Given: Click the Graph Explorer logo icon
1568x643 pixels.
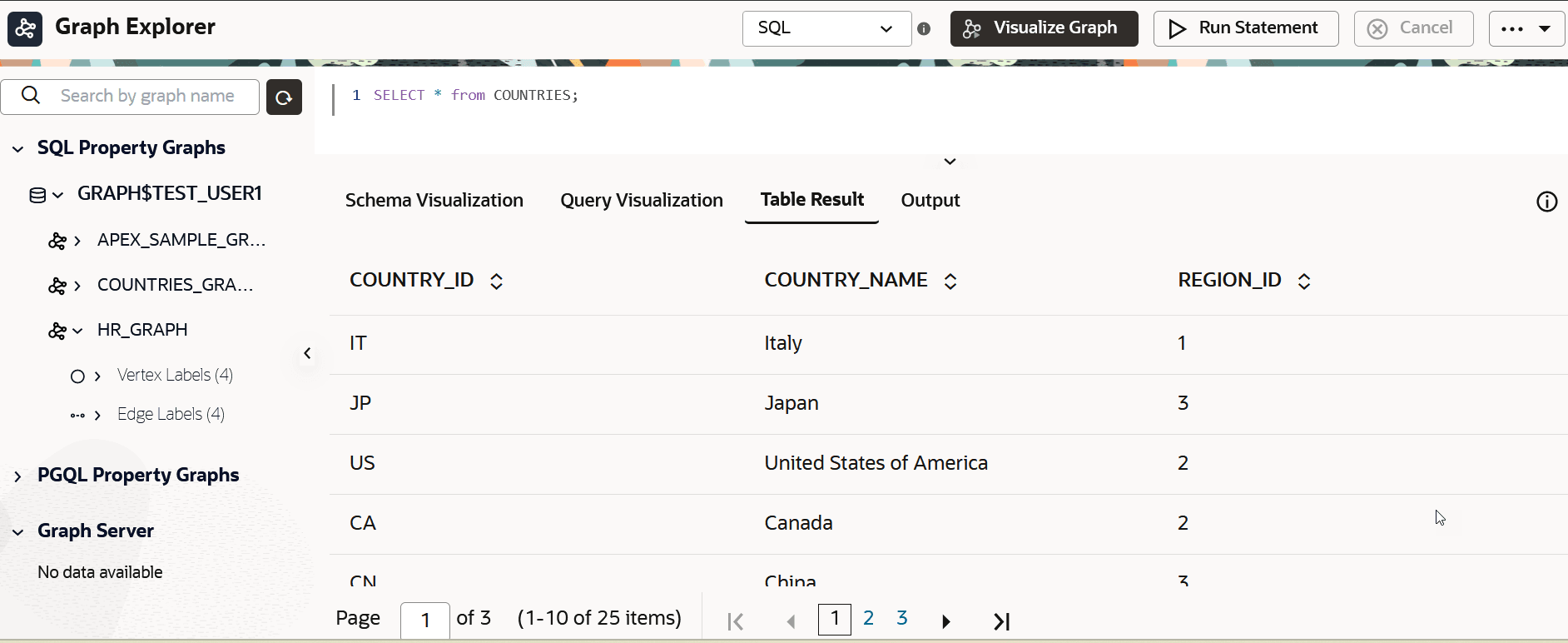Looking at the screenshot, I should pyautogui.click(x=25, y=29).
